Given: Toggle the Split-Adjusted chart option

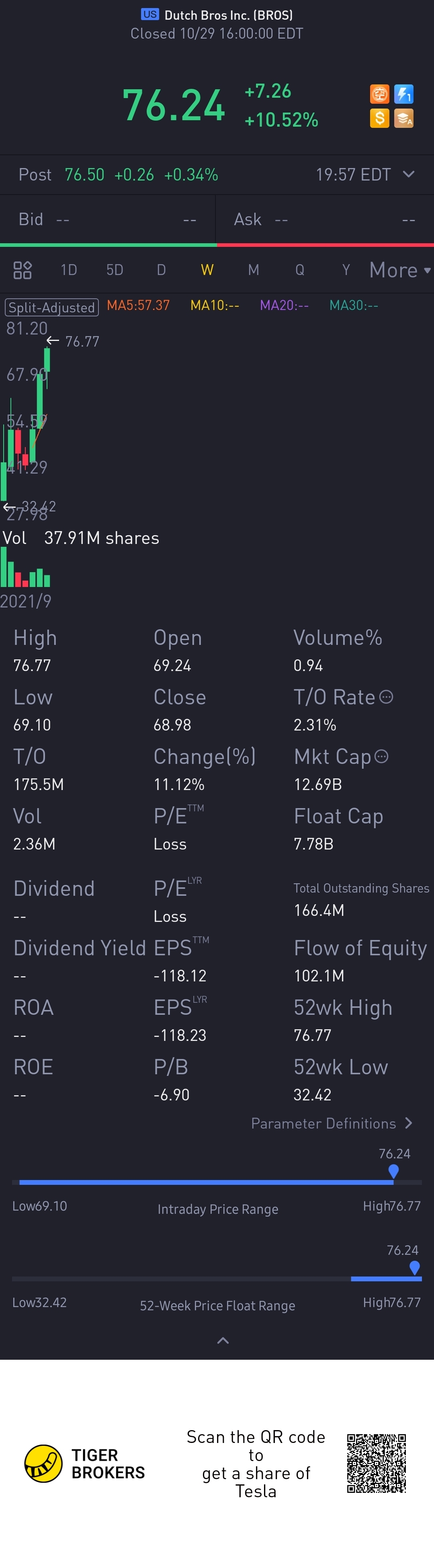Looking at the screenshot, I should click(x=52, y=308).
